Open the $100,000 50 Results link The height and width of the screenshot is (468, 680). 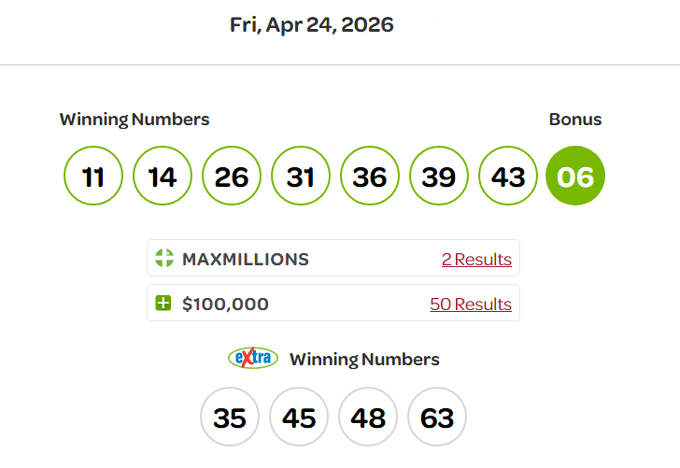click(470, 304)
